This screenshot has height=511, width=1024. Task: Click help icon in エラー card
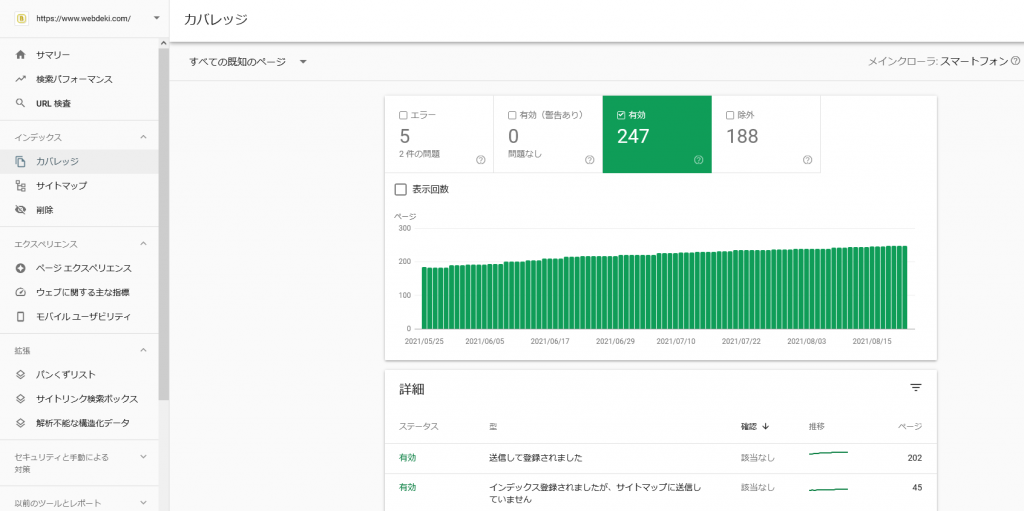(480, 160)
